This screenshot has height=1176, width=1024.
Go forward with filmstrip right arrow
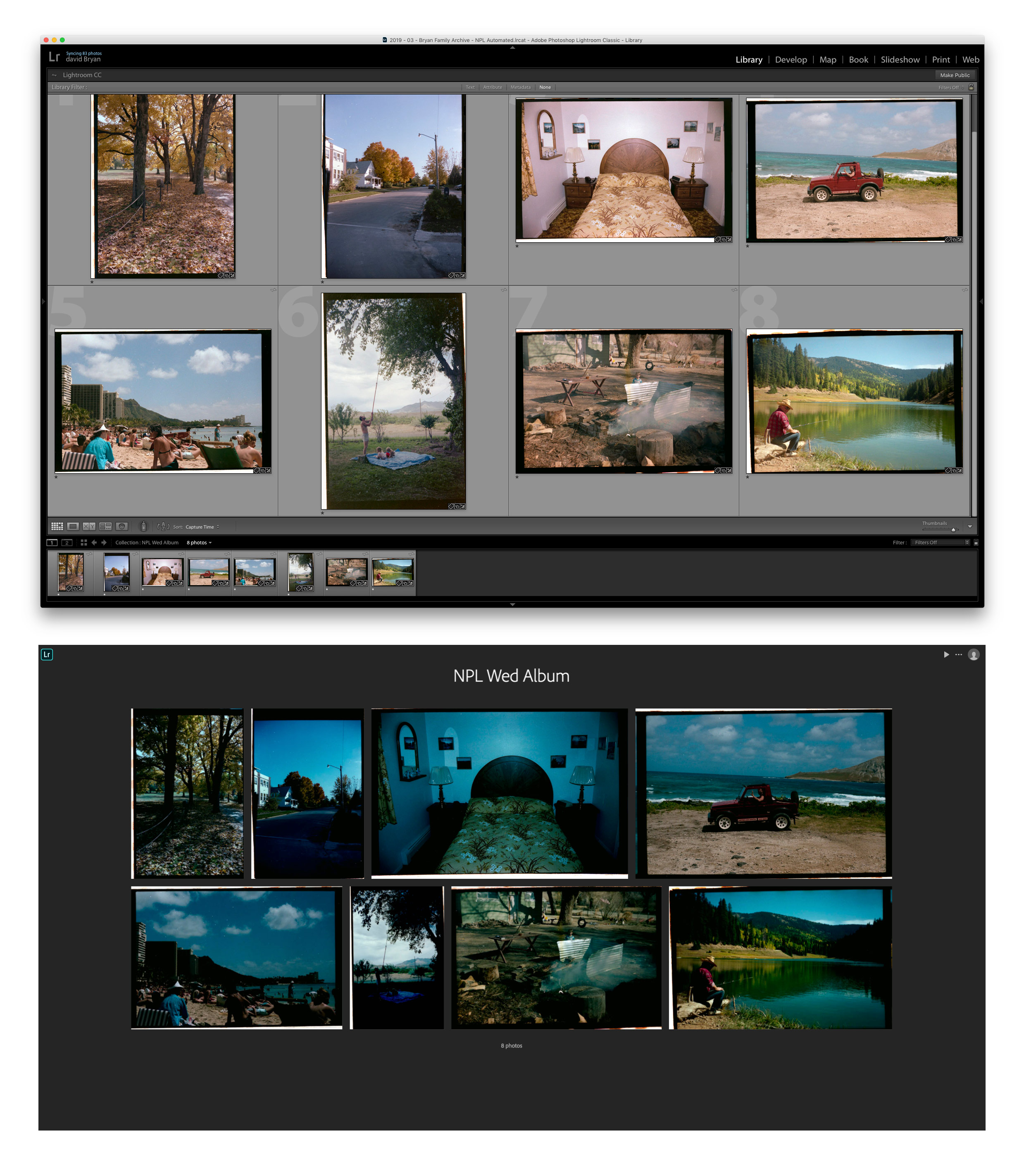tap(104, 543)
